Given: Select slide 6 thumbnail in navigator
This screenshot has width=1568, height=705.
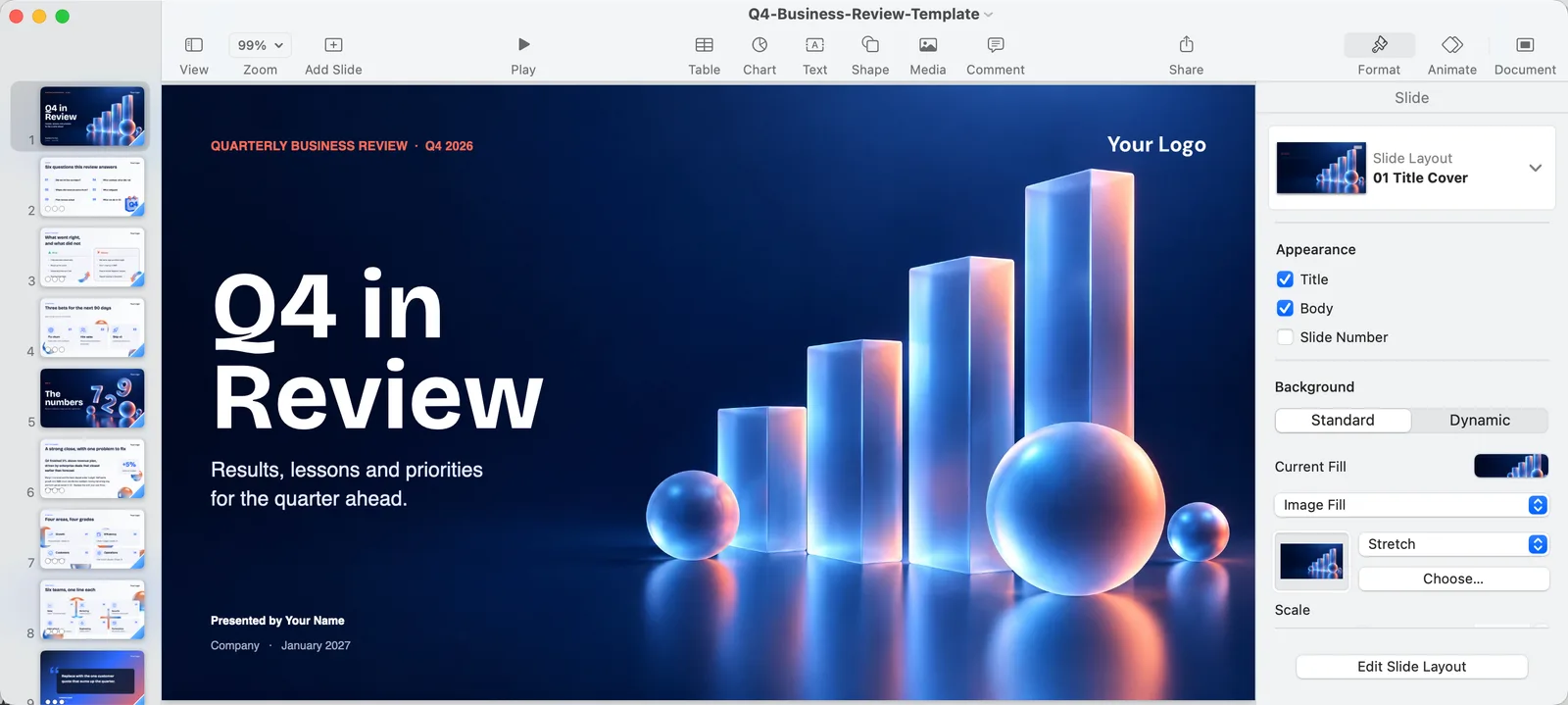Looking at the screenshot, I should [x=92, y=469].
